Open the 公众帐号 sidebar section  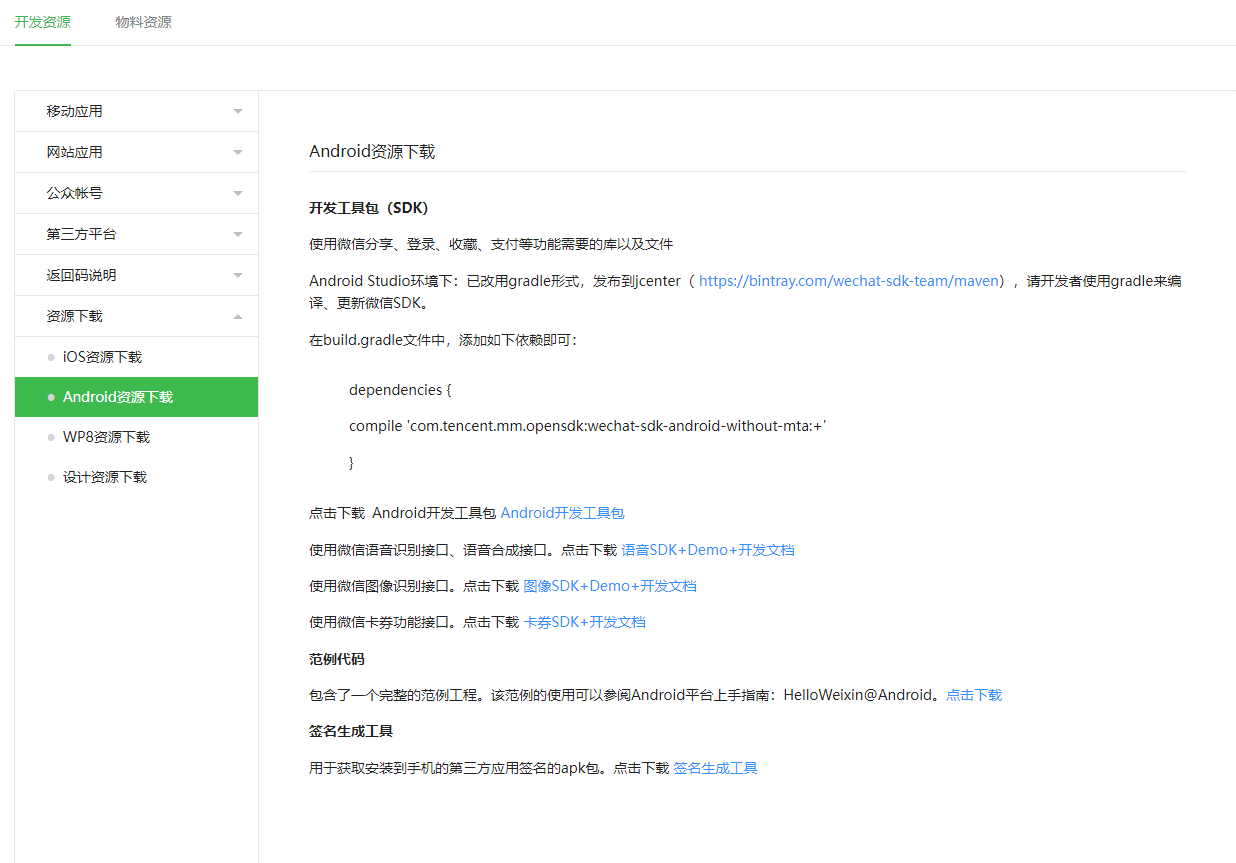[136, 193]
